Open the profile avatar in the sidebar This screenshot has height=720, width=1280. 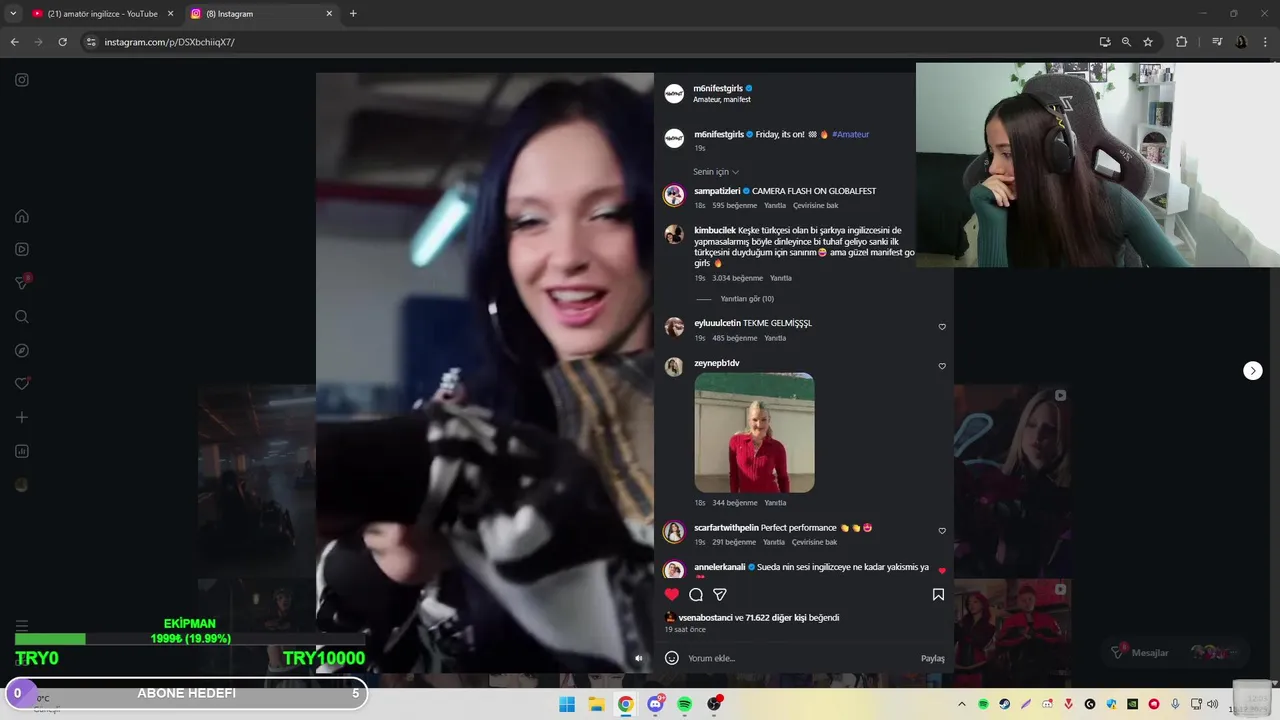(22, 485)
